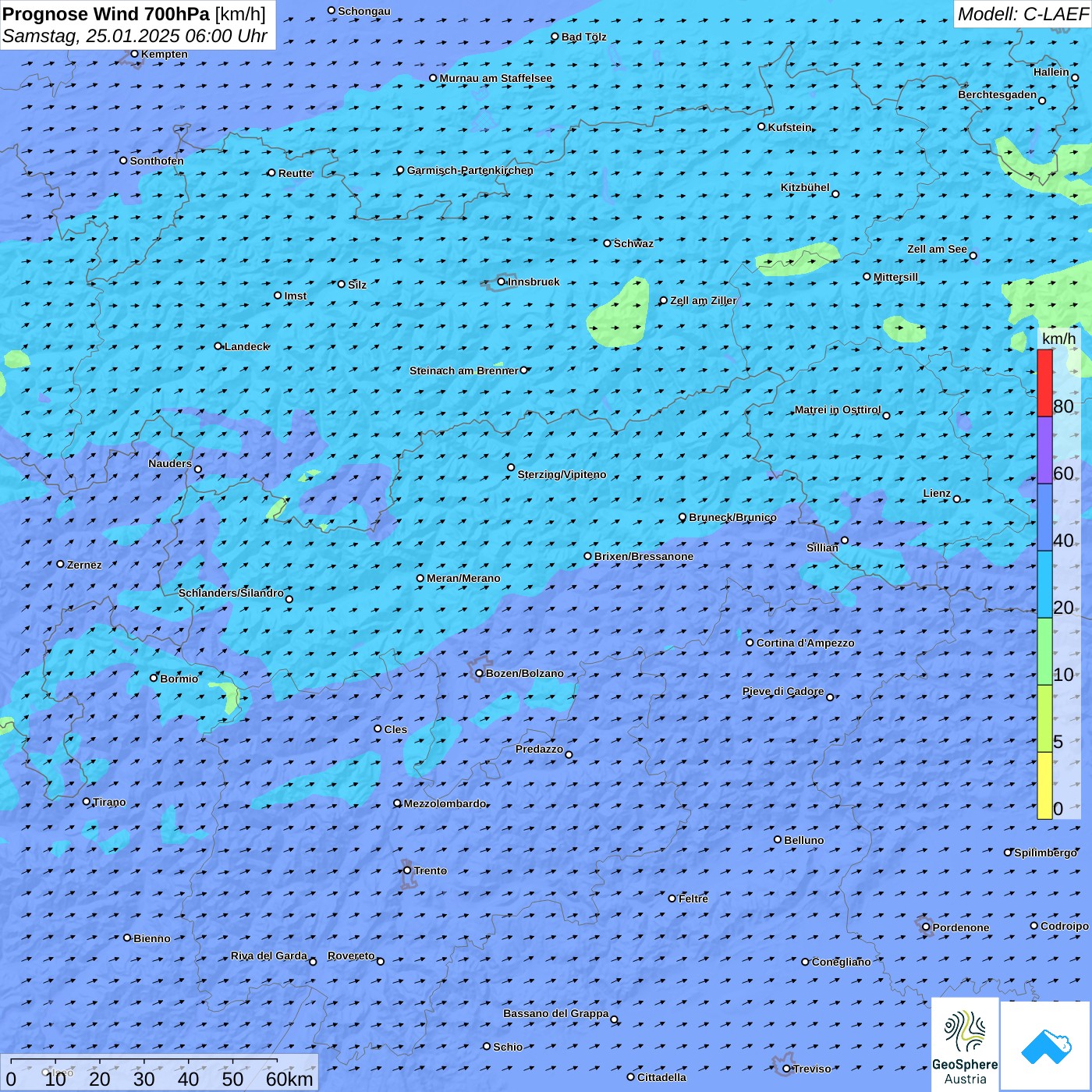
Task: Click the Modell: C-LAEF label
Action: 1023,14
